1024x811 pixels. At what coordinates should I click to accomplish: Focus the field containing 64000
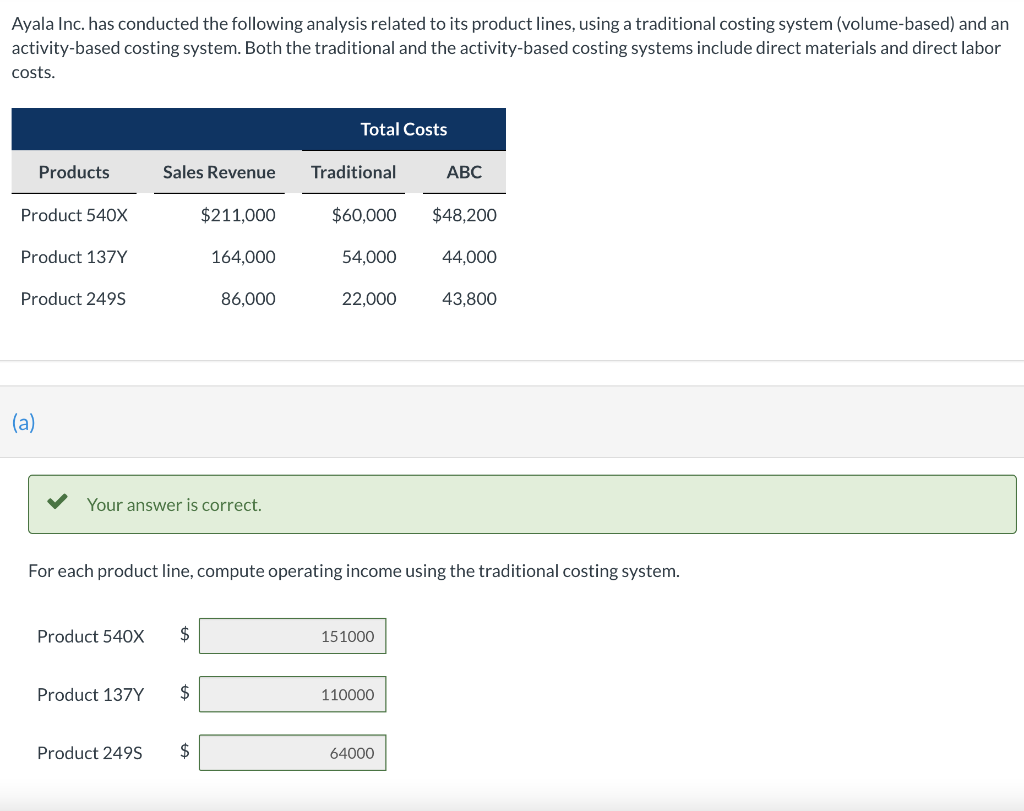click(x=292, y=753)
